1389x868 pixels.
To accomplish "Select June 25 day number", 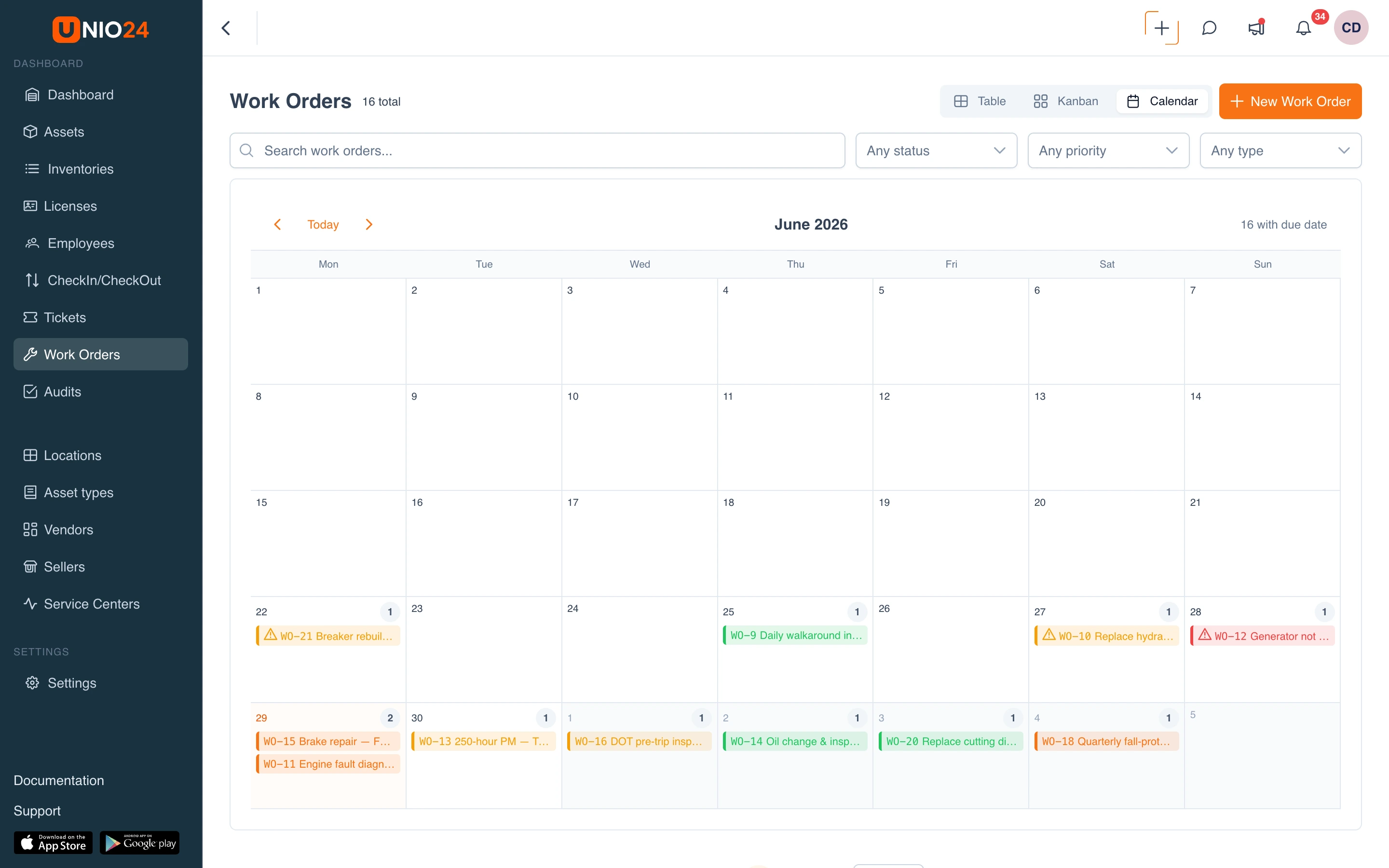I will (728, 611).
